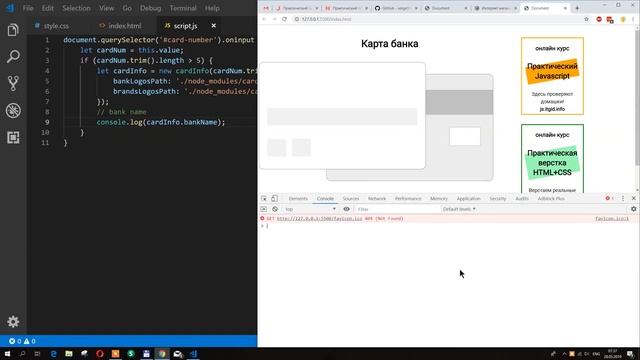Click the favicon.ico:1 source link
The image size is (640, 360).
[x=612, y=219]
